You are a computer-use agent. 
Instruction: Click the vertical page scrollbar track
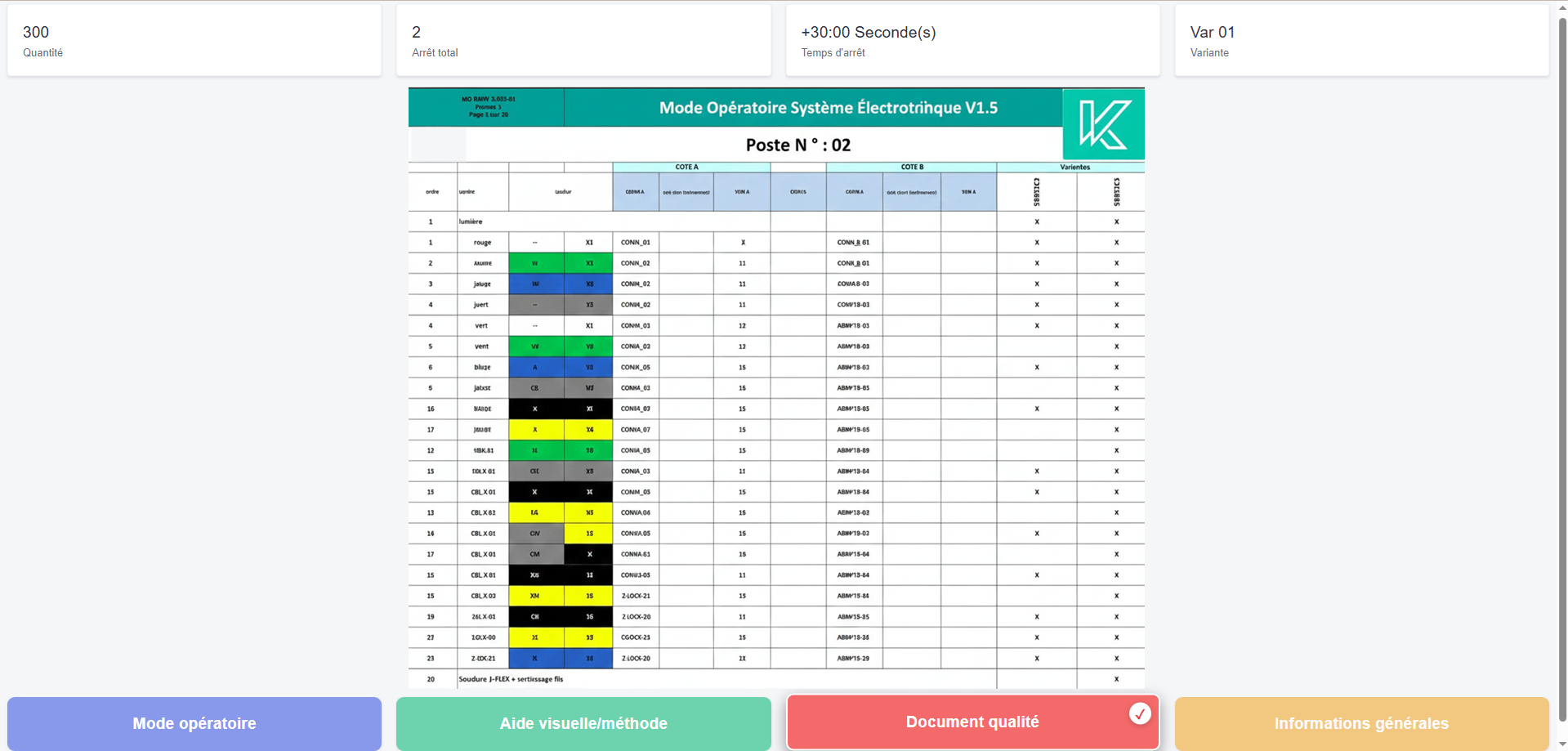[1562, 368]
